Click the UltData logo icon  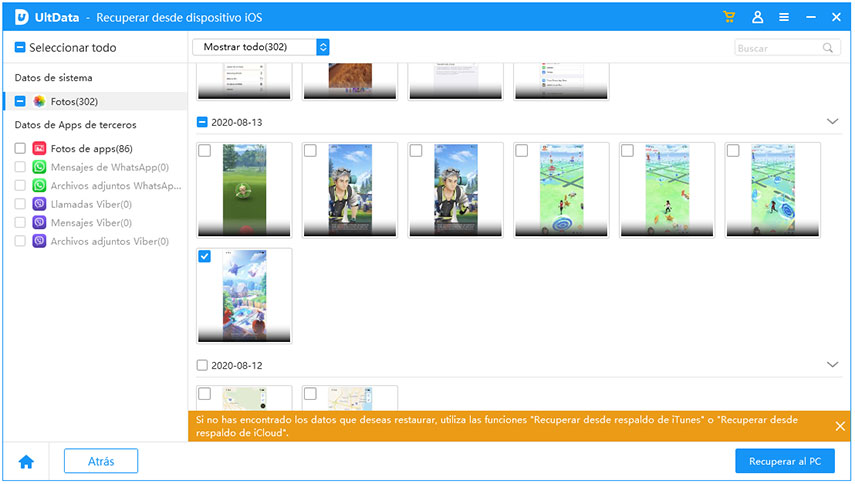[x=20, y=17]
